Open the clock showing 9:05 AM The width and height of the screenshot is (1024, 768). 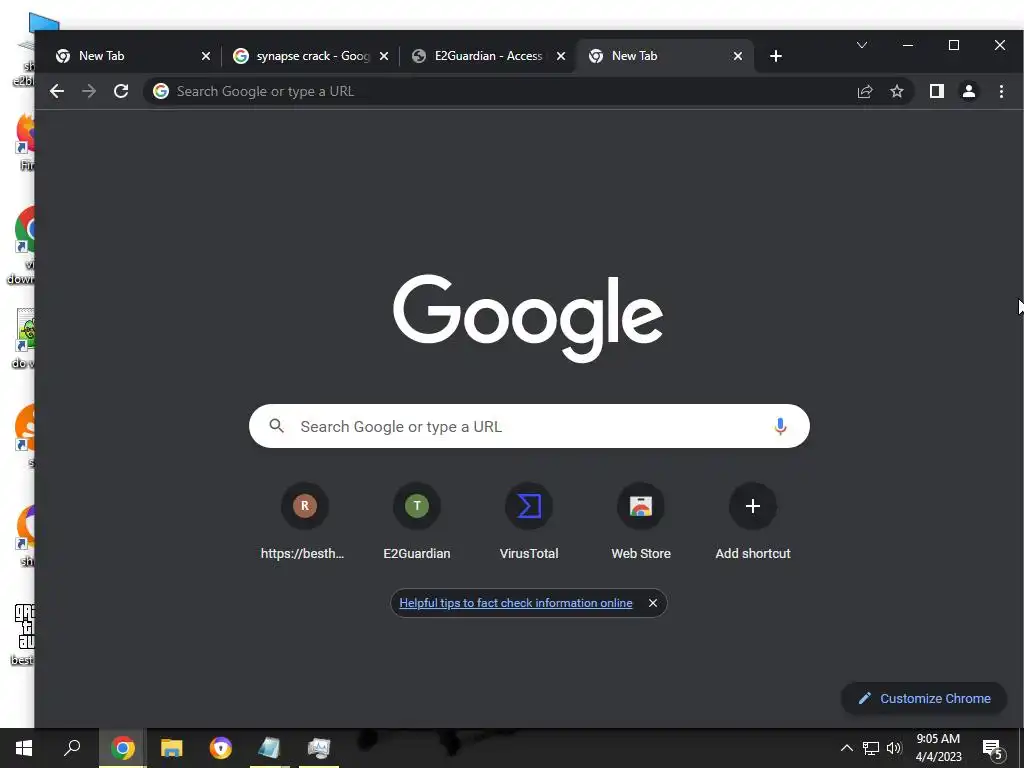(x=938, y=748)
